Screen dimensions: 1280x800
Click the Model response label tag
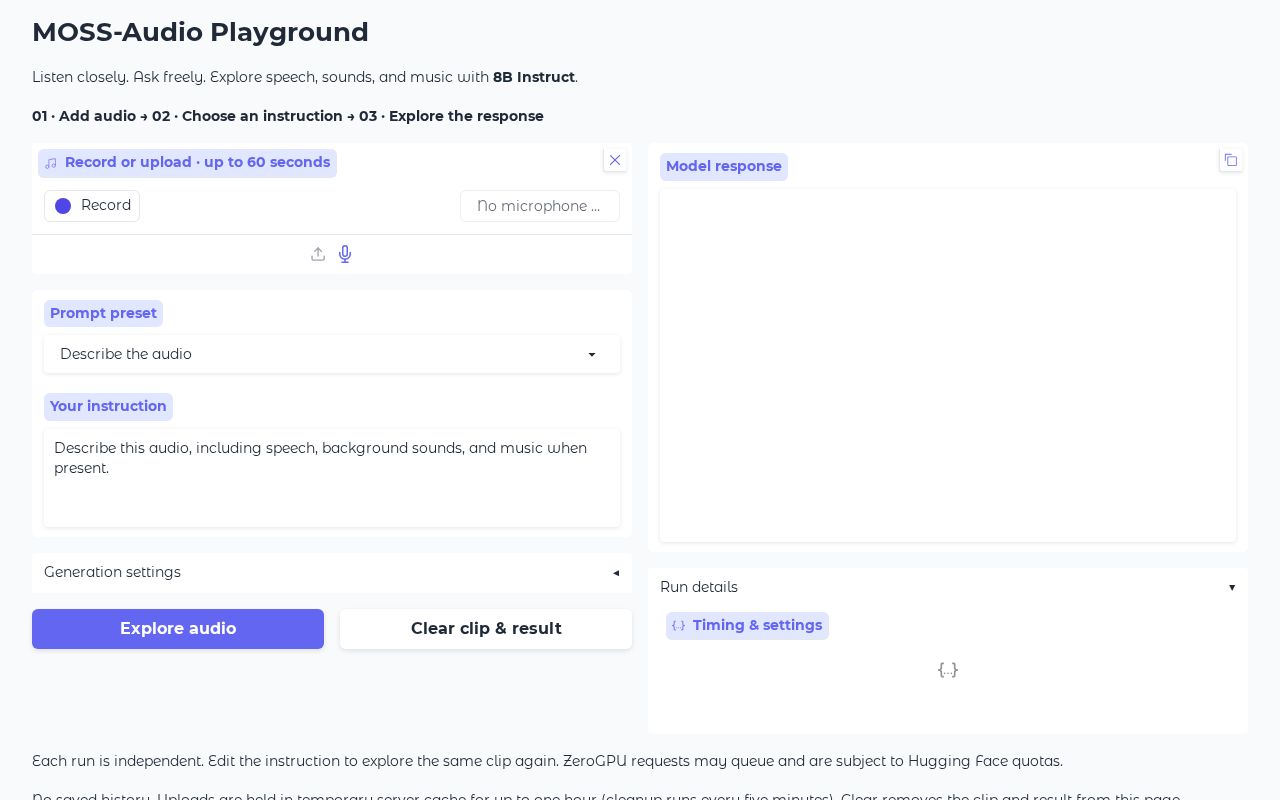click(x=724, y=167)
